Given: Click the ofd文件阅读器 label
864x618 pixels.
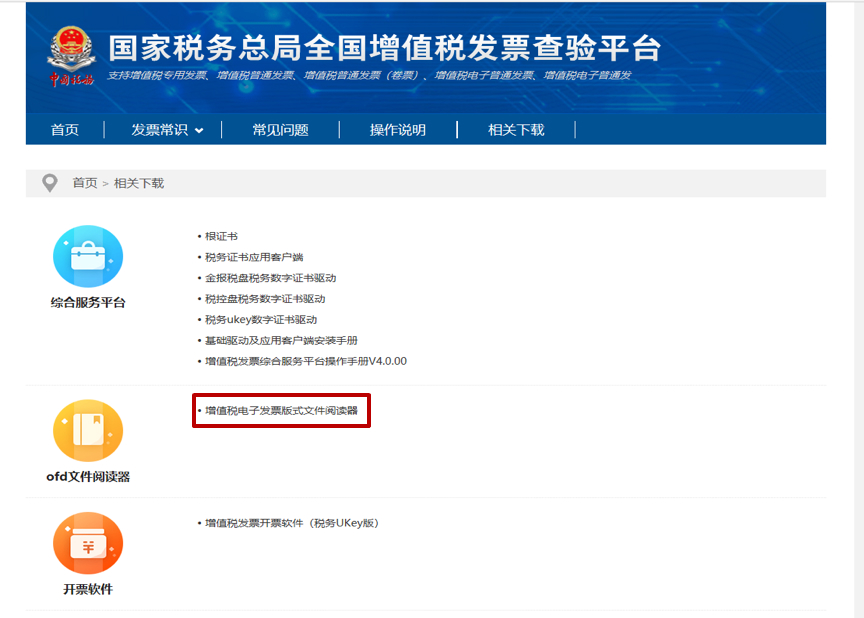Looking at the screenshot, I should 88,476.
